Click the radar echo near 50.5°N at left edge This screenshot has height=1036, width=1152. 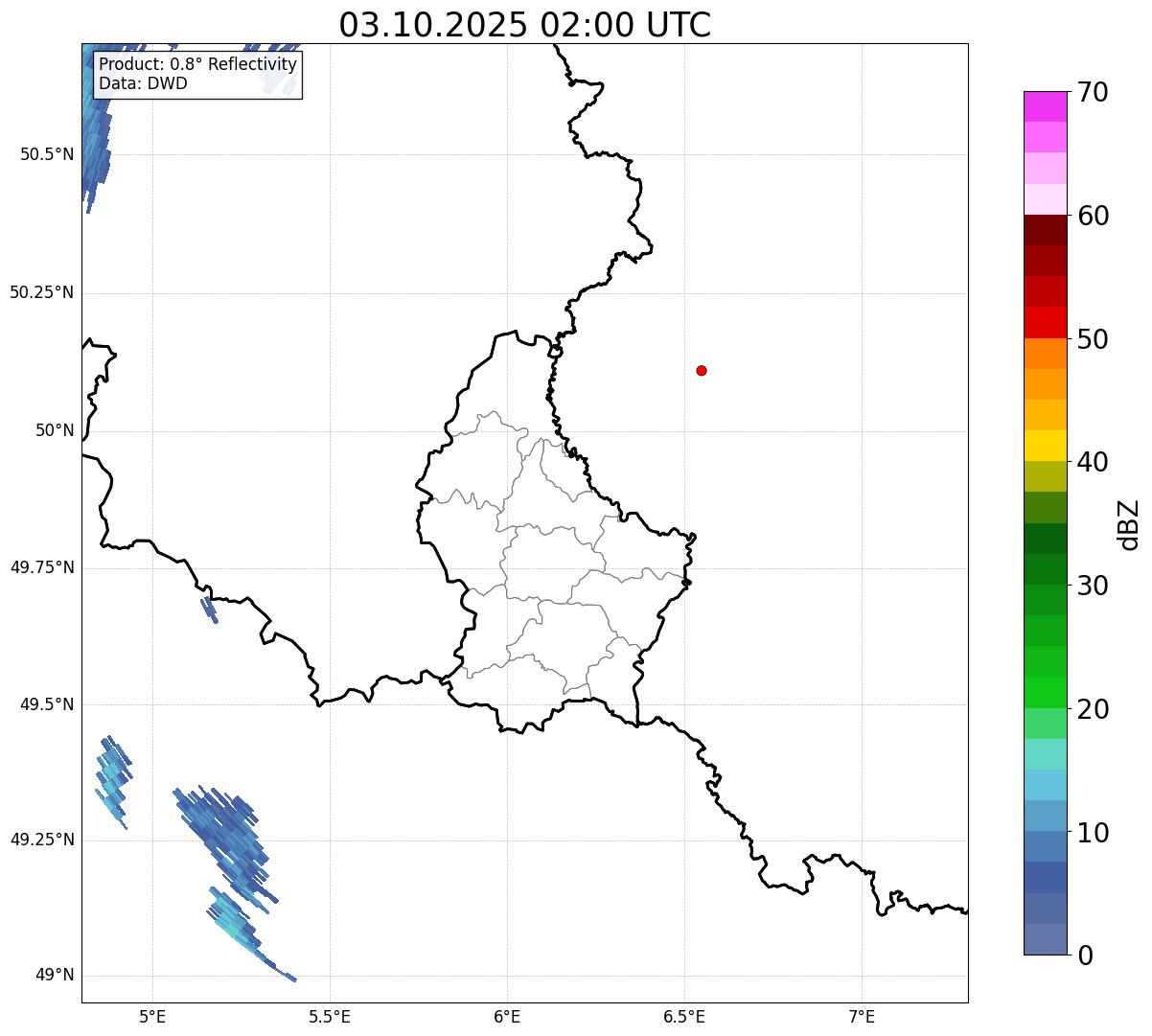[96, 129]
